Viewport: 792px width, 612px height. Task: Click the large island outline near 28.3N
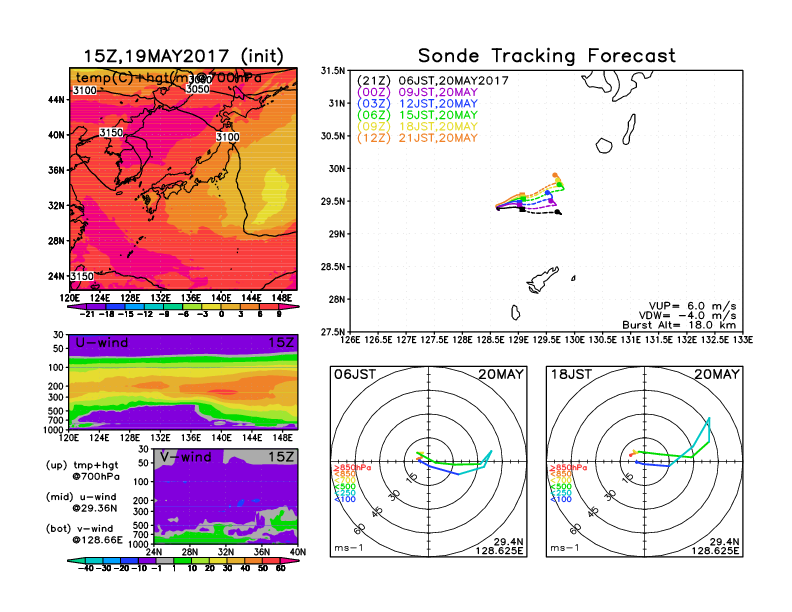click(x=542, y=280)
